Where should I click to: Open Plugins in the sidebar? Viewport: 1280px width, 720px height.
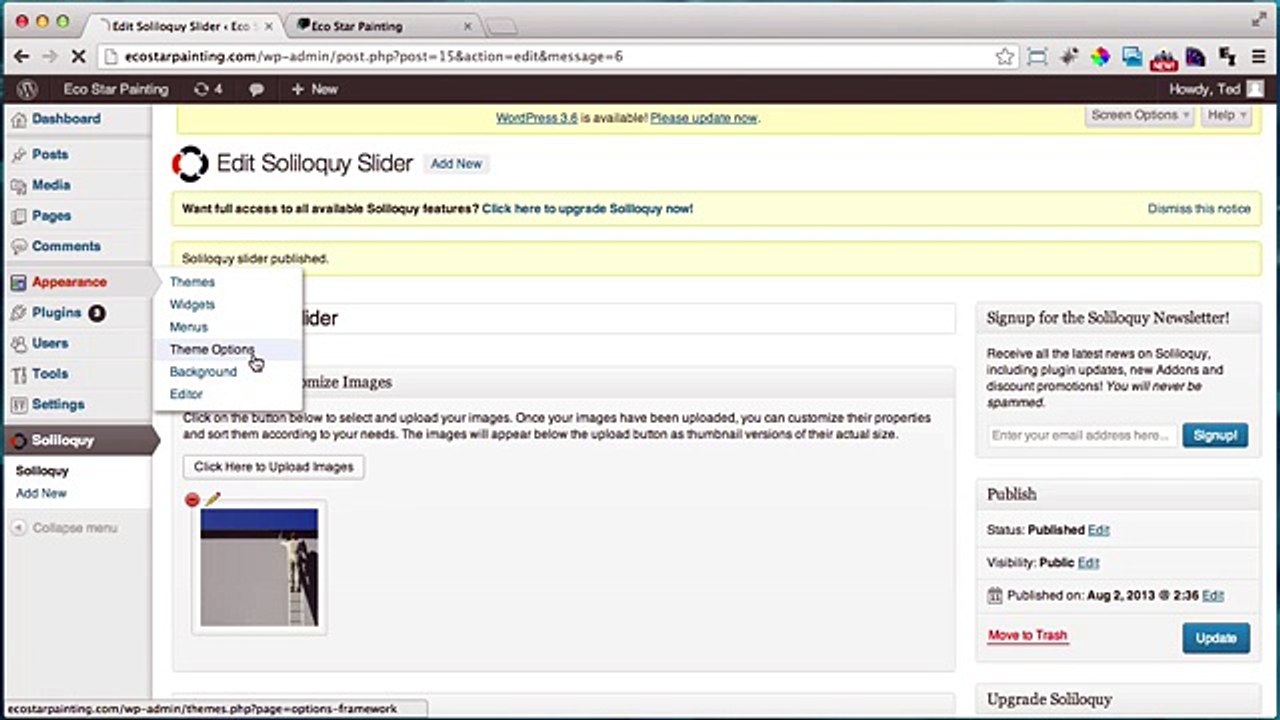point(56,313)
